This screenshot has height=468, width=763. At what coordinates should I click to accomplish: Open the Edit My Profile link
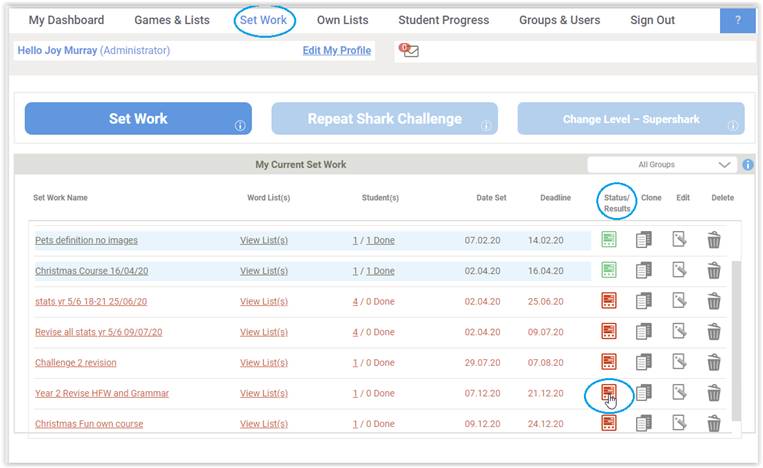(337, 50)
